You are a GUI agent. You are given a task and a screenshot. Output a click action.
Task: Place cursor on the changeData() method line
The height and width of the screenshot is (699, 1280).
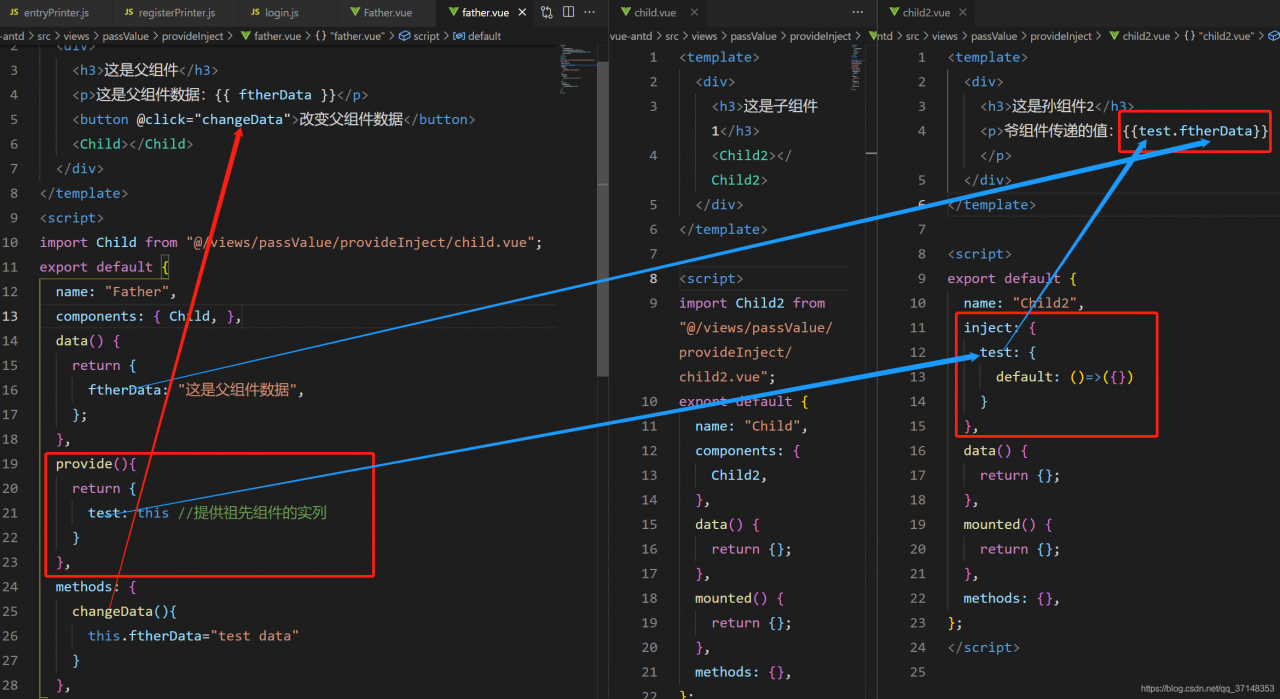pos(124,611)
